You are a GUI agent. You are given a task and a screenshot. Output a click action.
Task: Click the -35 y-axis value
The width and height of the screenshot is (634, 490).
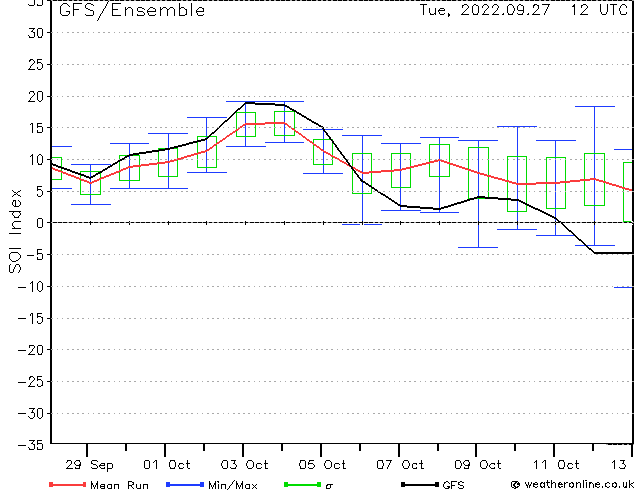[x=31, y=445]
